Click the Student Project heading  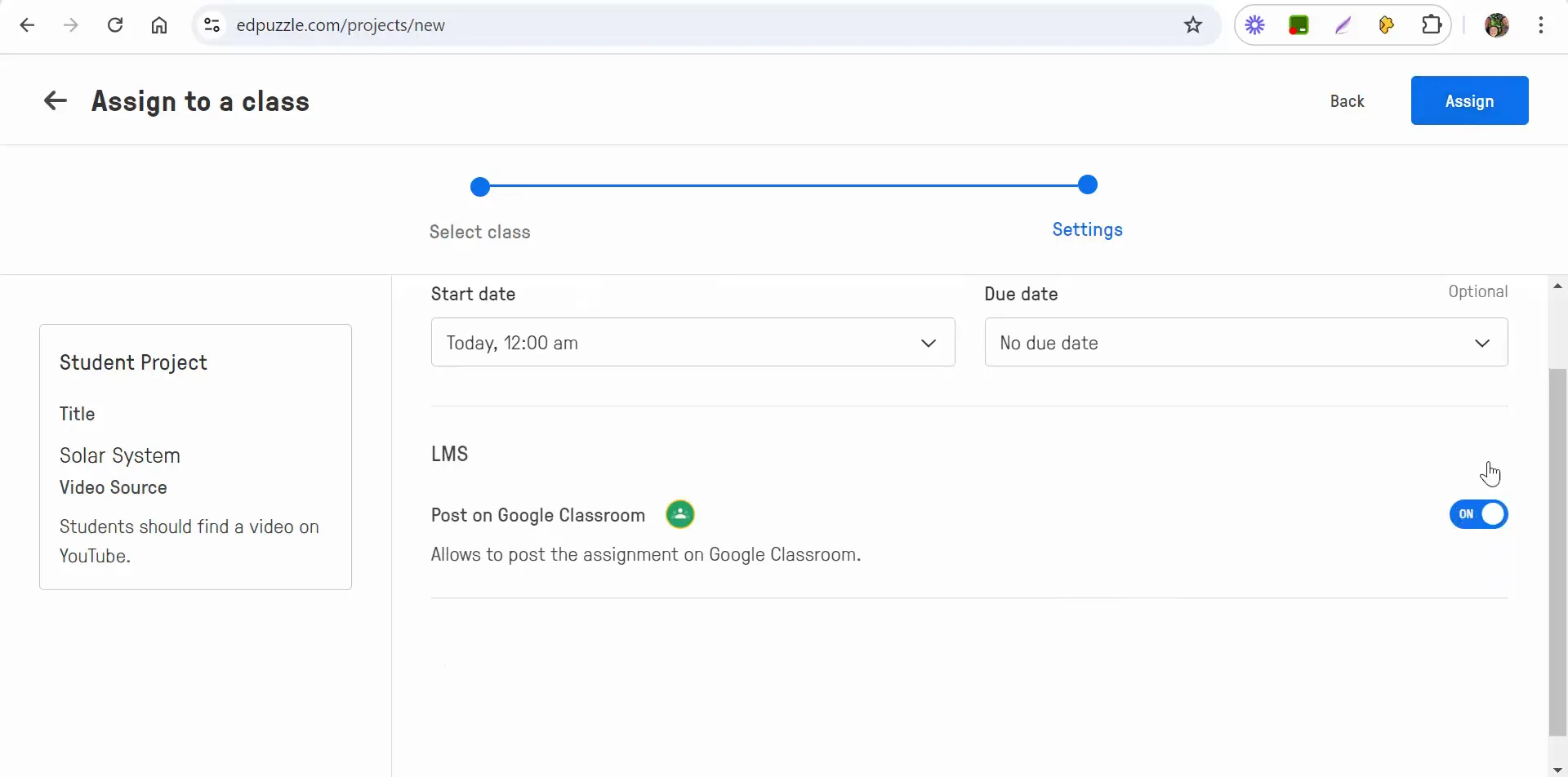point(133,362)
